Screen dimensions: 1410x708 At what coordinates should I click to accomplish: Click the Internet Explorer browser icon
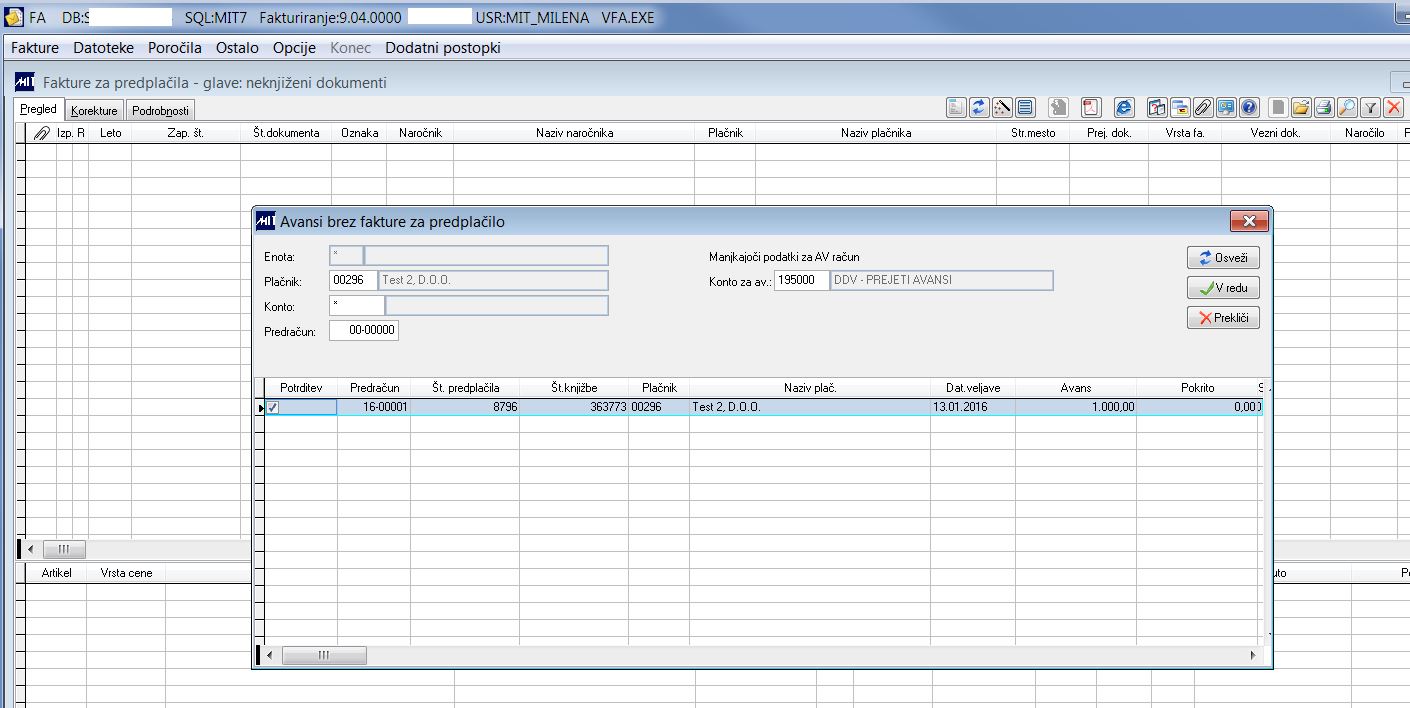(1125, 107)
